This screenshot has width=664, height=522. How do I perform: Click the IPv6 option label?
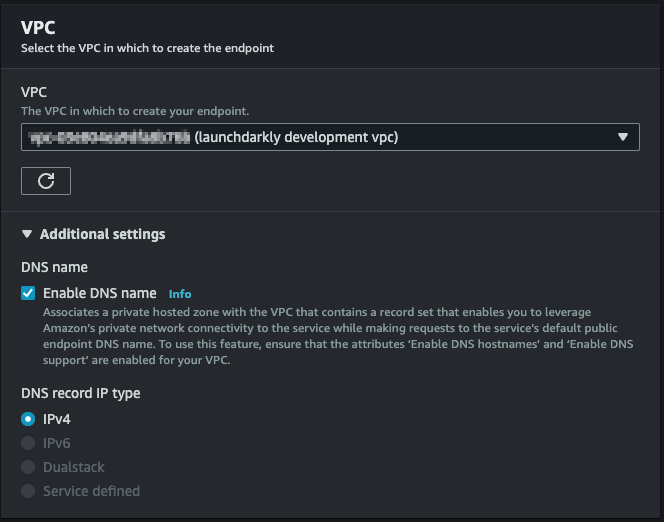[x=57, y=443]
